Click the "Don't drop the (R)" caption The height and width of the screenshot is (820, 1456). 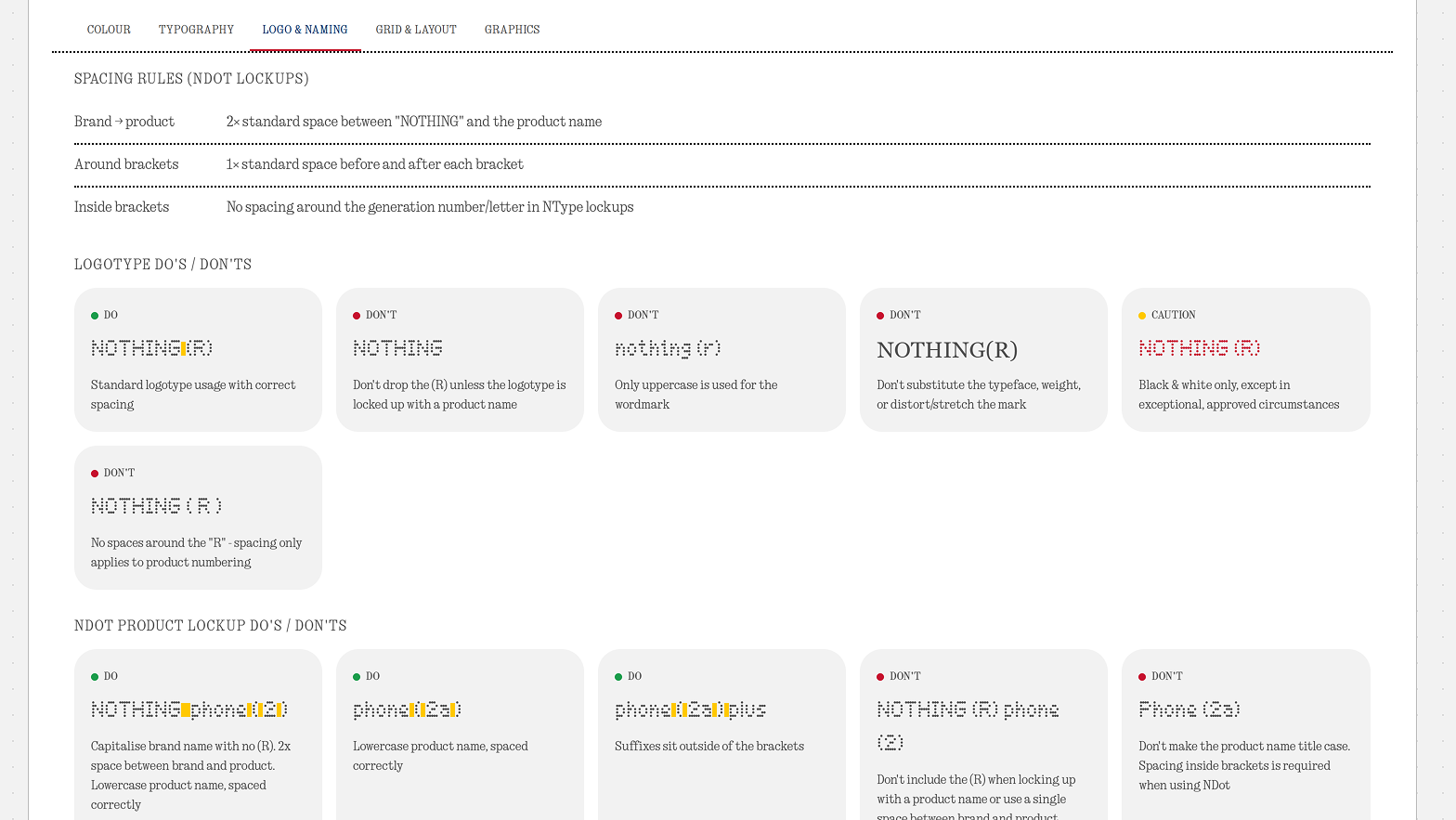click(x=460, y=395)
